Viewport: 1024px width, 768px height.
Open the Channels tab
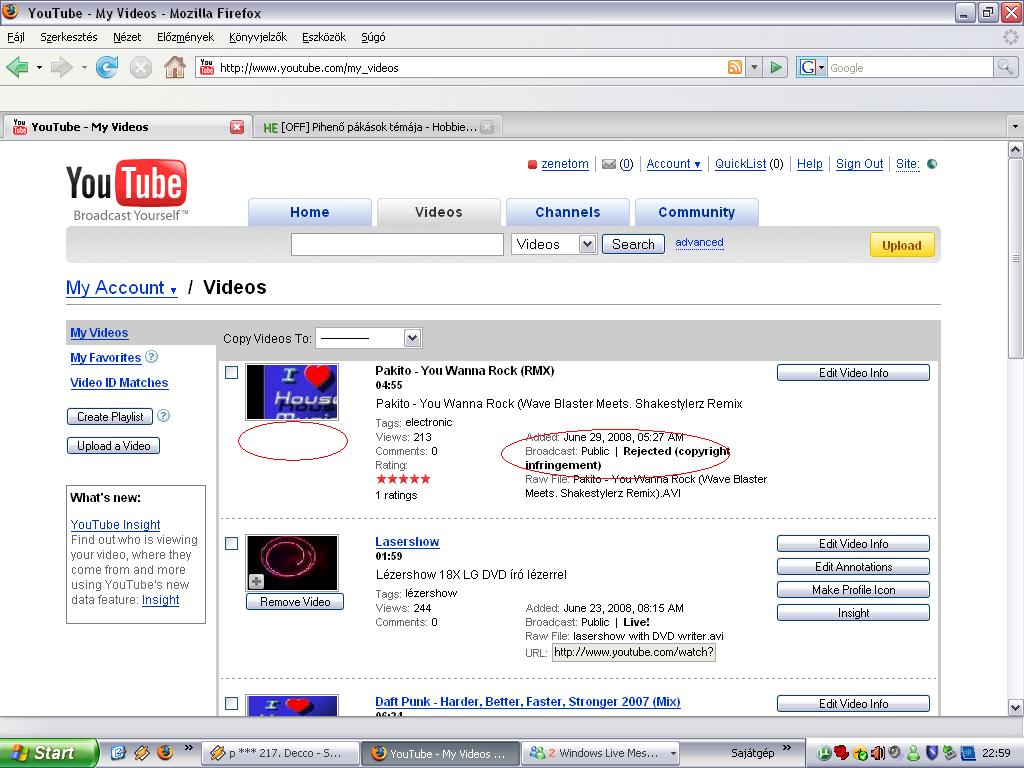pyautogui.click(x=568, y=212)
